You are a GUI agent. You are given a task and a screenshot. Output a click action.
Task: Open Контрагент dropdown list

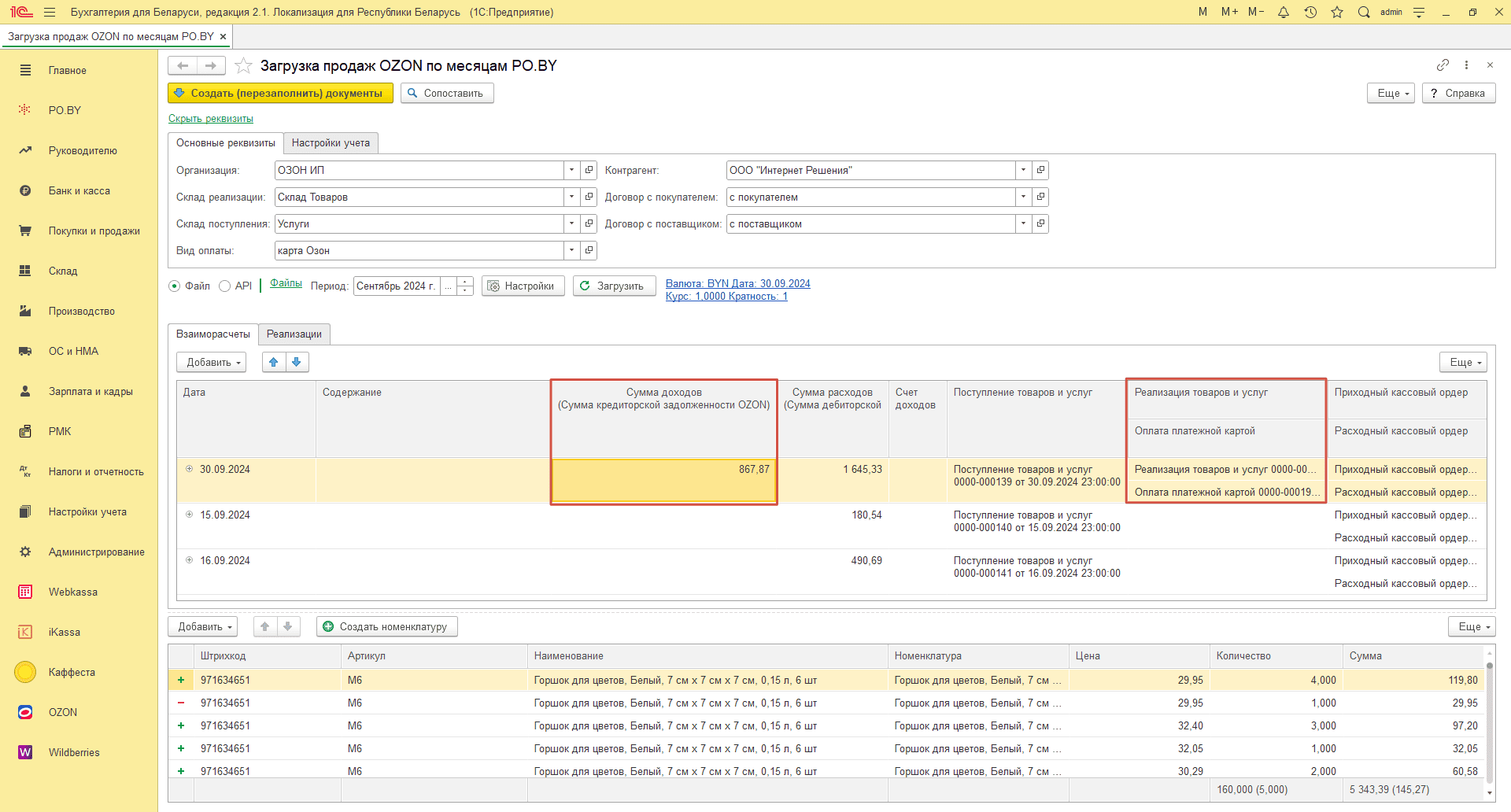coord(1023,170)
